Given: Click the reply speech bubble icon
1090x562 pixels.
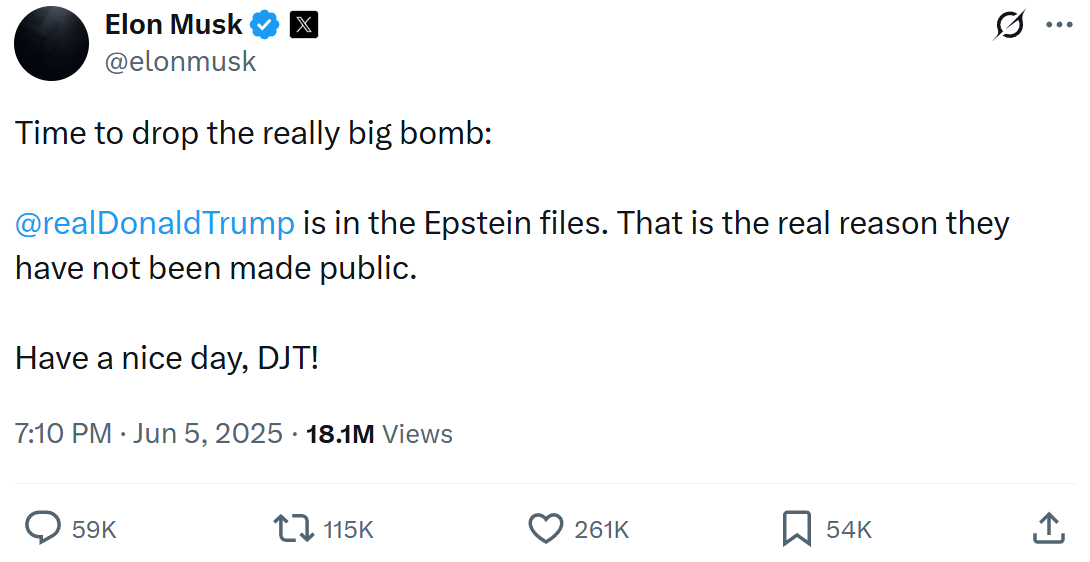Looking at the screenshot, I should pyautogui.click(x=42, y=528).
